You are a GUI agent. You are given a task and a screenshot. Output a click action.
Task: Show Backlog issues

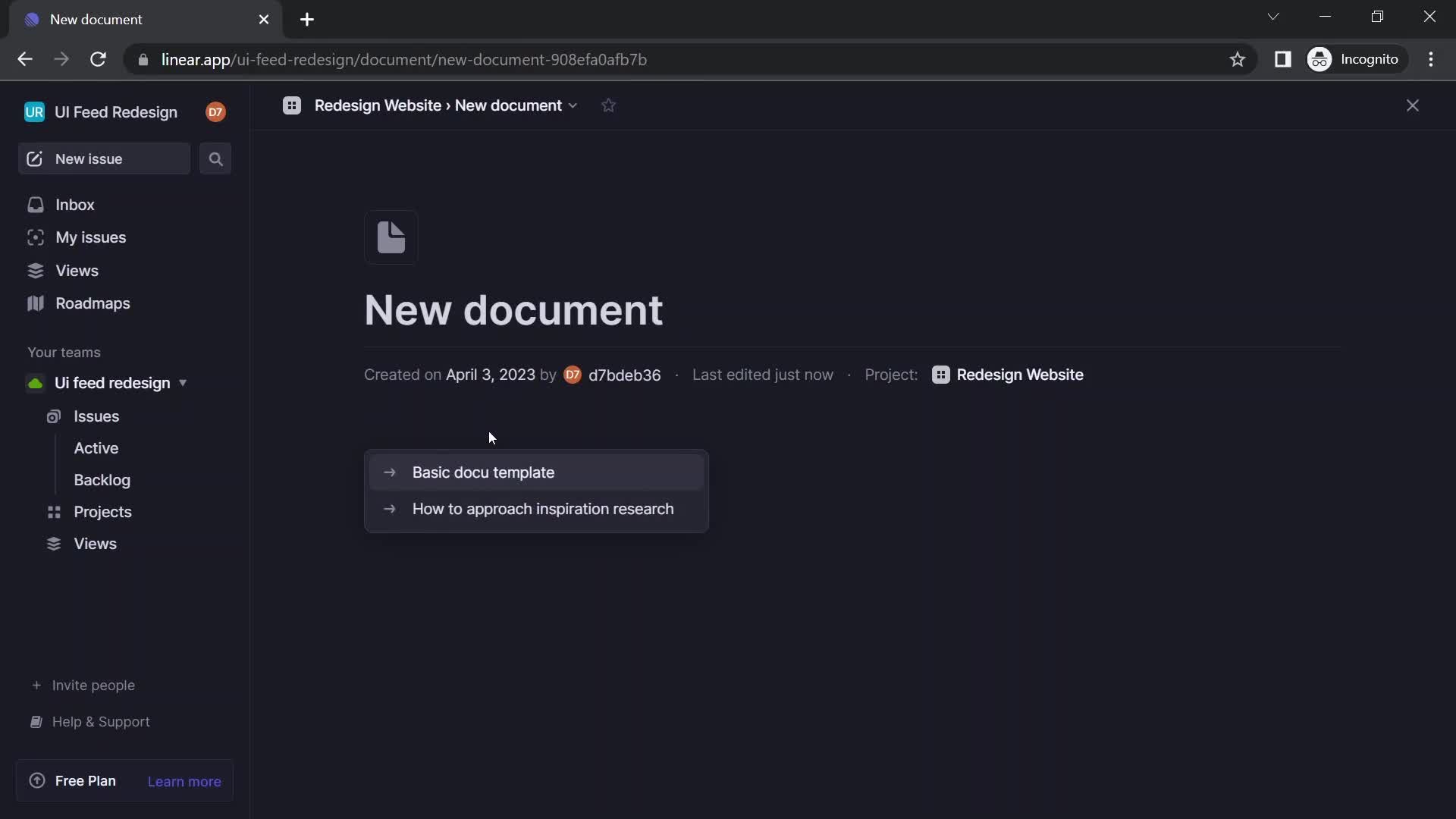[x=102, y=480]
